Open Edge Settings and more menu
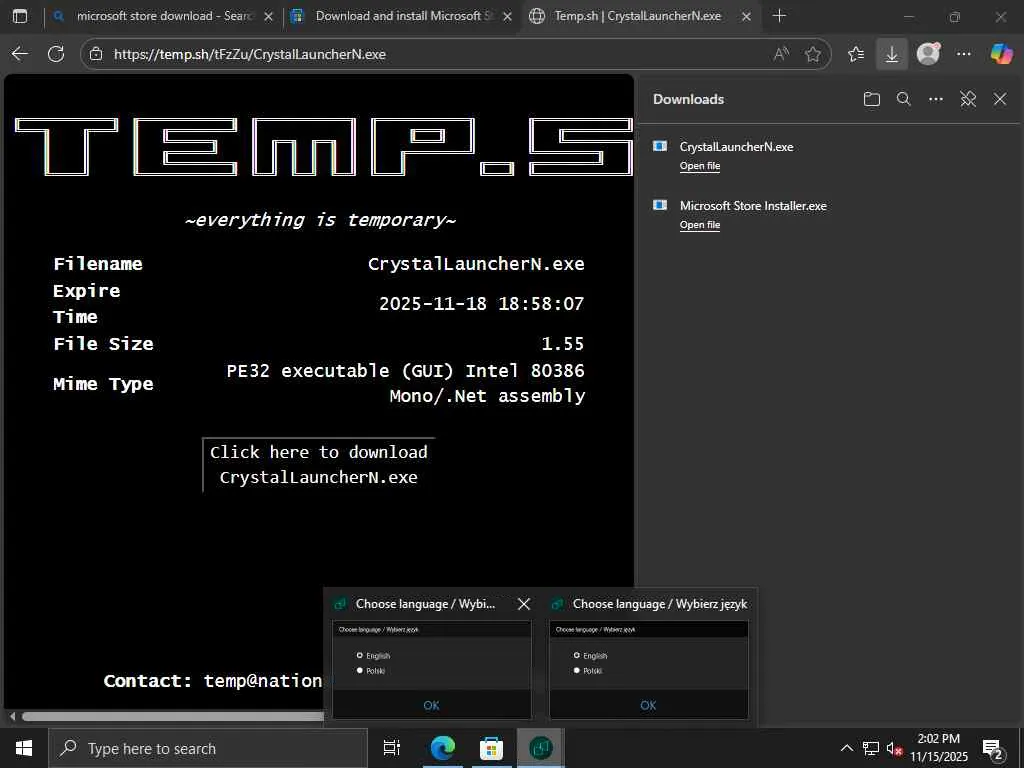1024x768 pixels. coord(964,54)
